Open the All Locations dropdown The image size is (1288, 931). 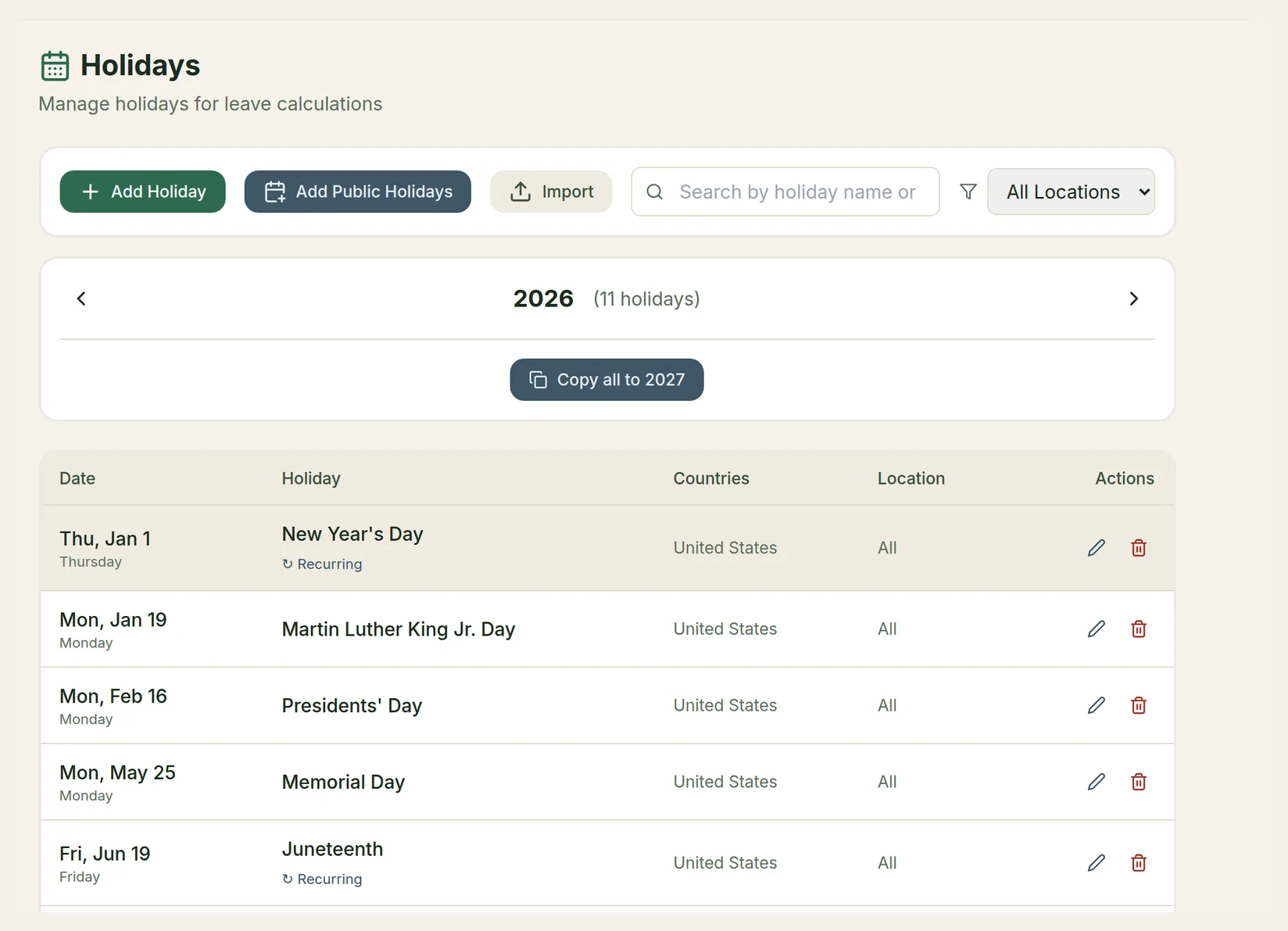pyautogui.click(x=1071, y=192)
